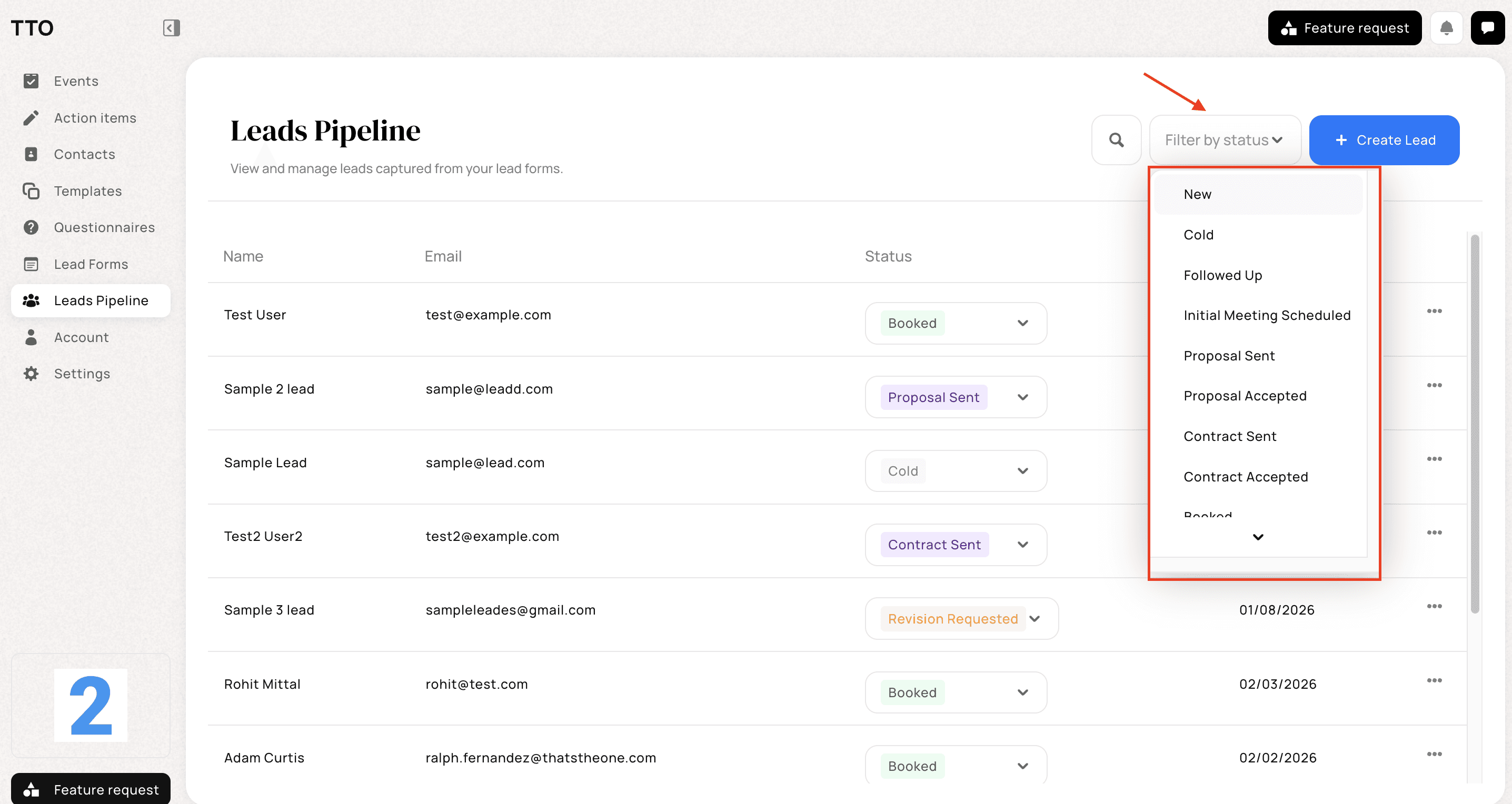
Task: Open the Filter by status dropdown
Action: 1225,140
